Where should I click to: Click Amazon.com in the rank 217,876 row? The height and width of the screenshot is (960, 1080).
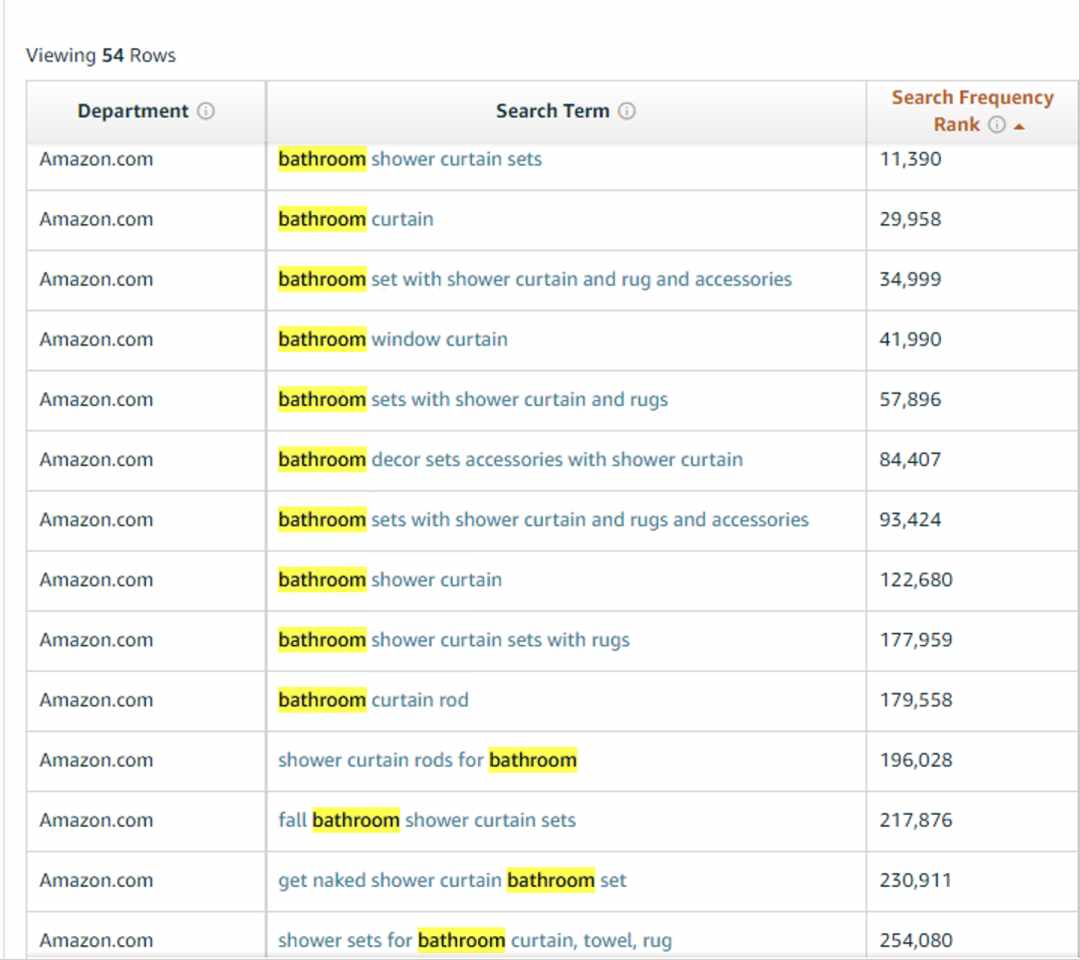click(x=96, y=820)
